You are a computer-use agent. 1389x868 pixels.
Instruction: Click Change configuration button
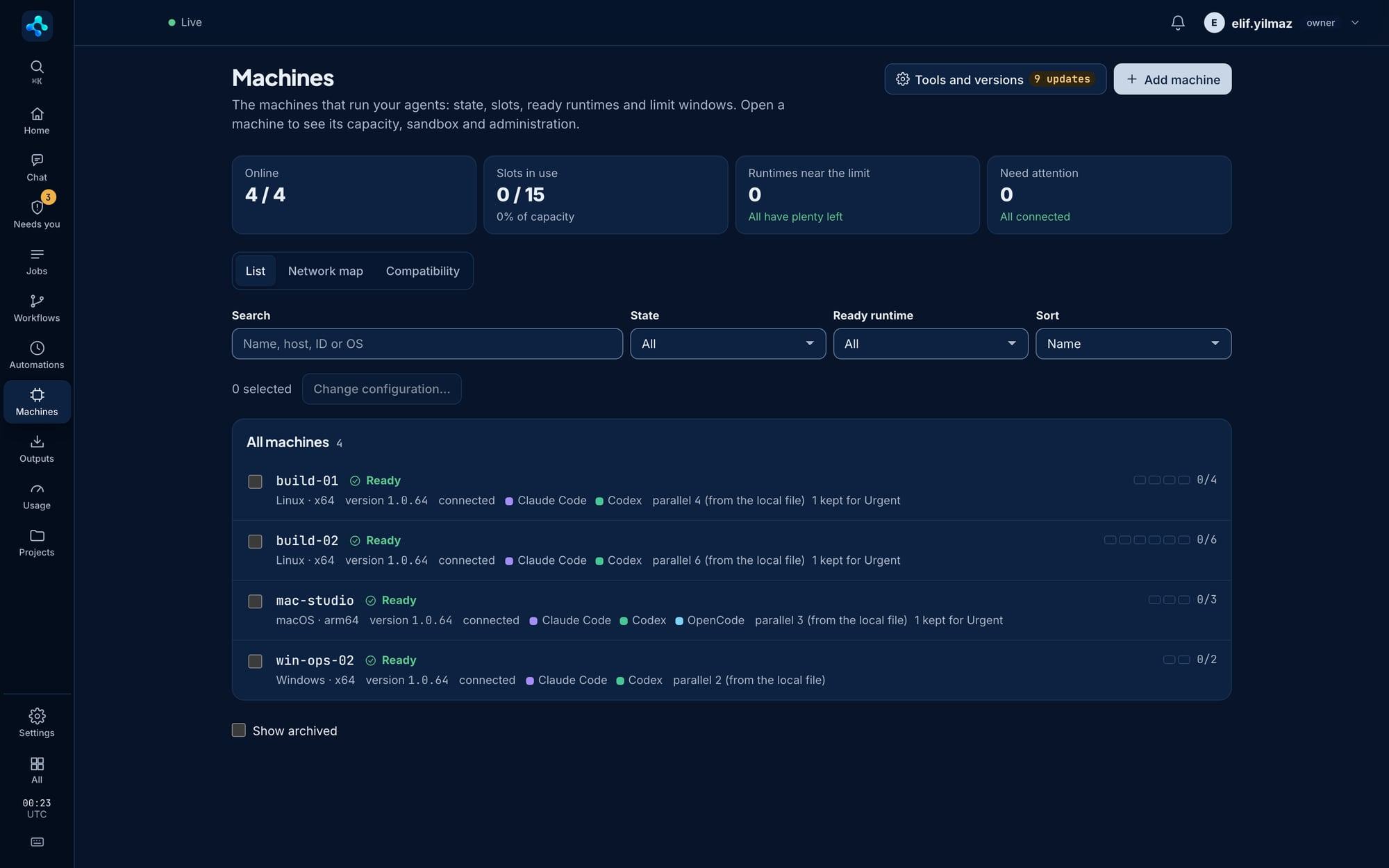point(381,389)
